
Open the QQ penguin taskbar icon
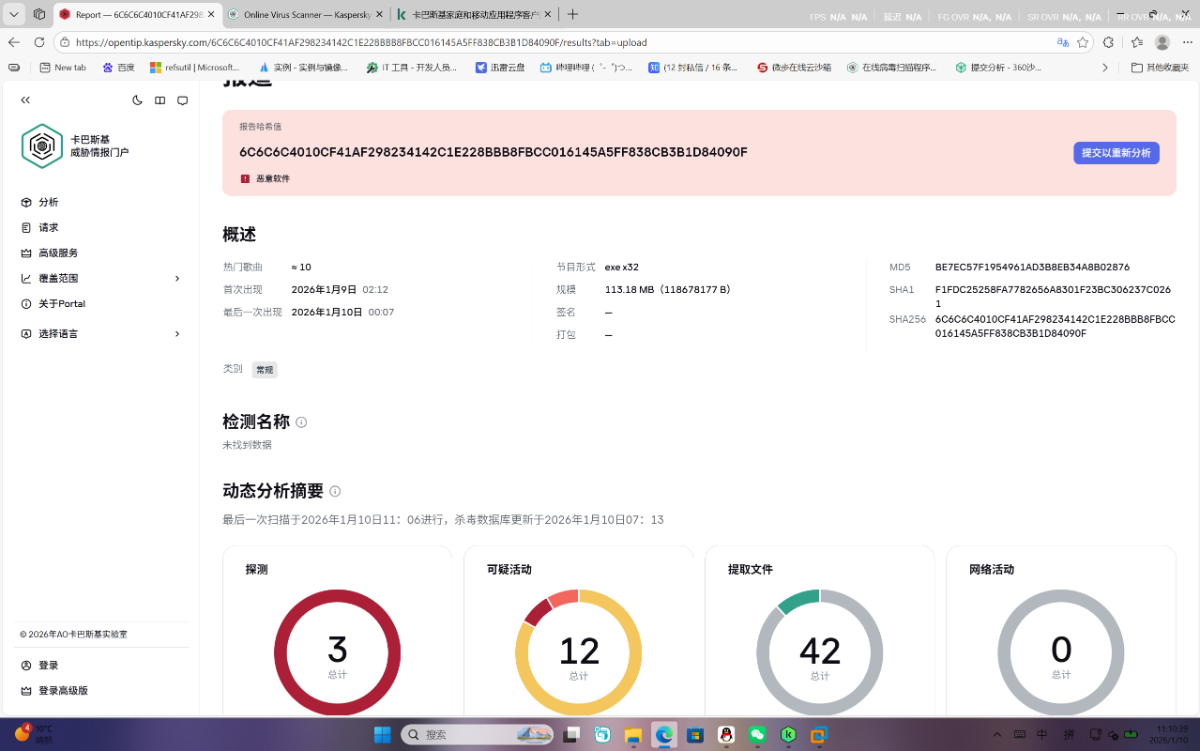point(726,735)
